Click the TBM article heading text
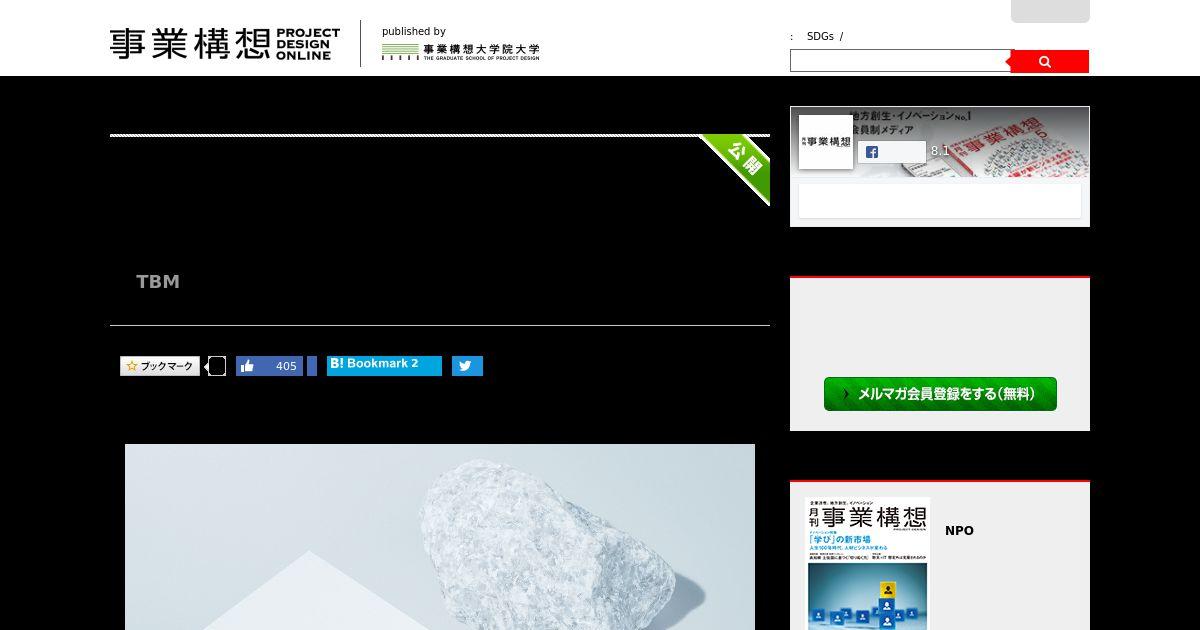The image size is (1200, 630). click(x=158, y=282)
